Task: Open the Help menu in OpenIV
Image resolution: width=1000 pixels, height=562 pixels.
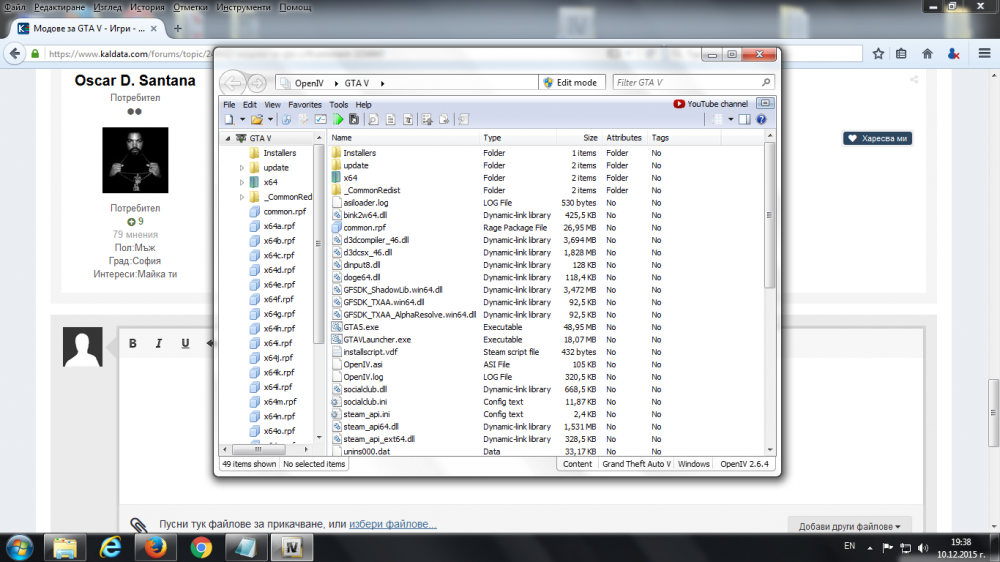Action: [x=364, y=105]
